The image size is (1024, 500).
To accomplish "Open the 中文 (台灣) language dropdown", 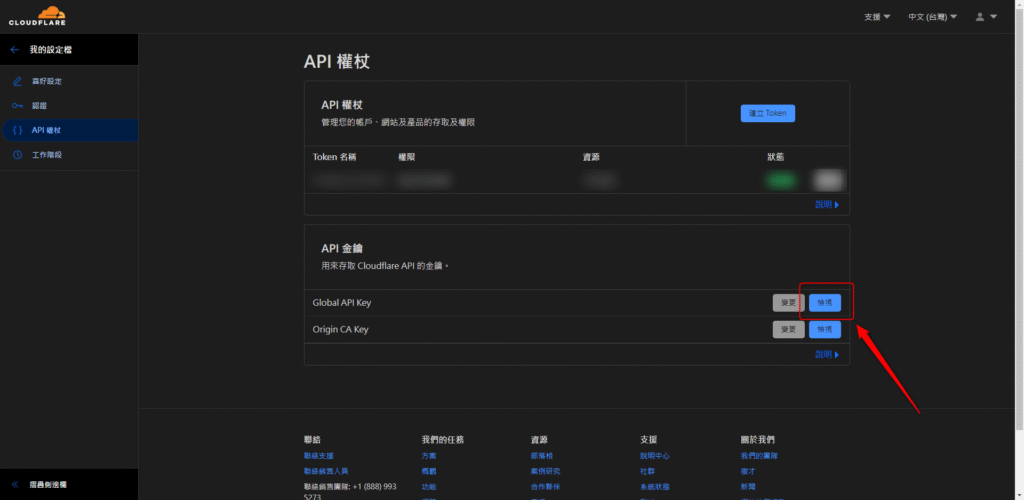I will tap(931, 17).
